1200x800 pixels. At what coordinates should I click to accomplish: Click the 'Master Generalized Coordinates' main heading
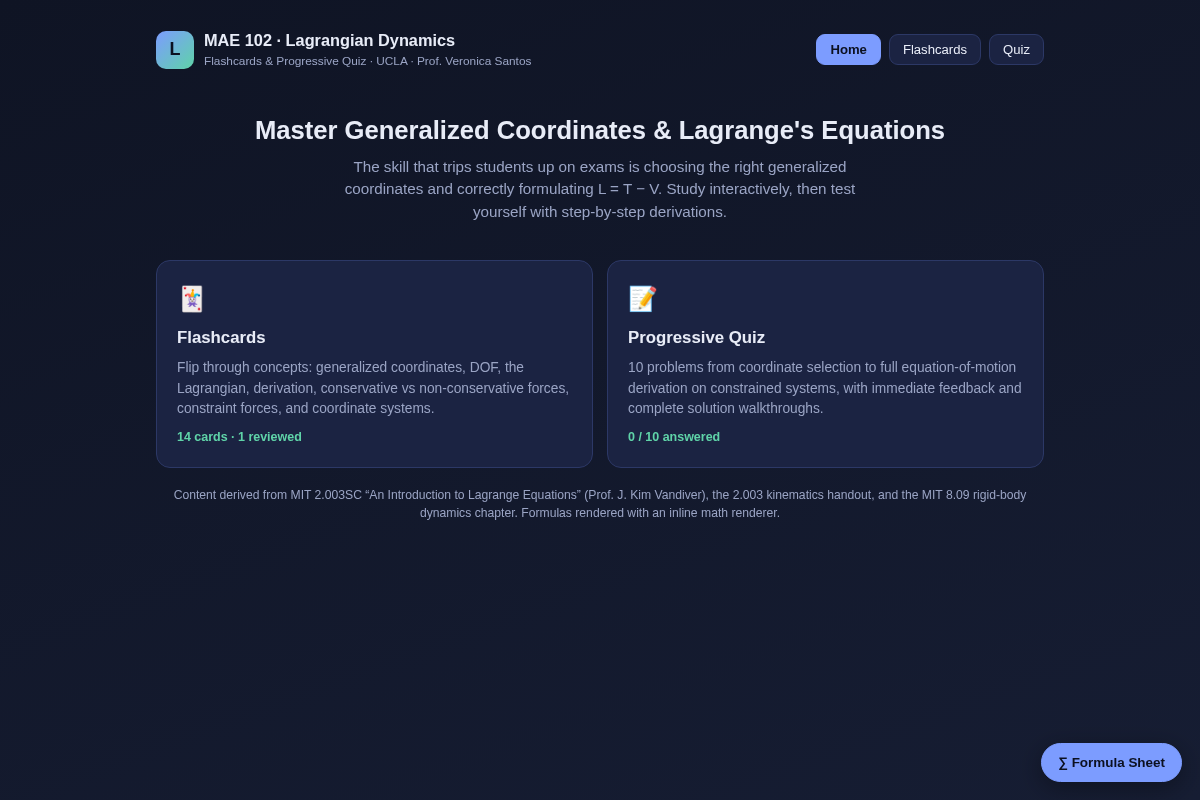[600, 130]
